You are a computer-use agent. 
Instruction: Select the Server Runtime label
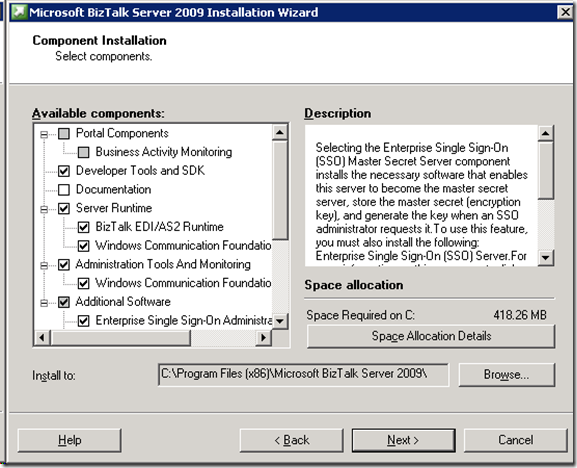(x=114, y=208)
